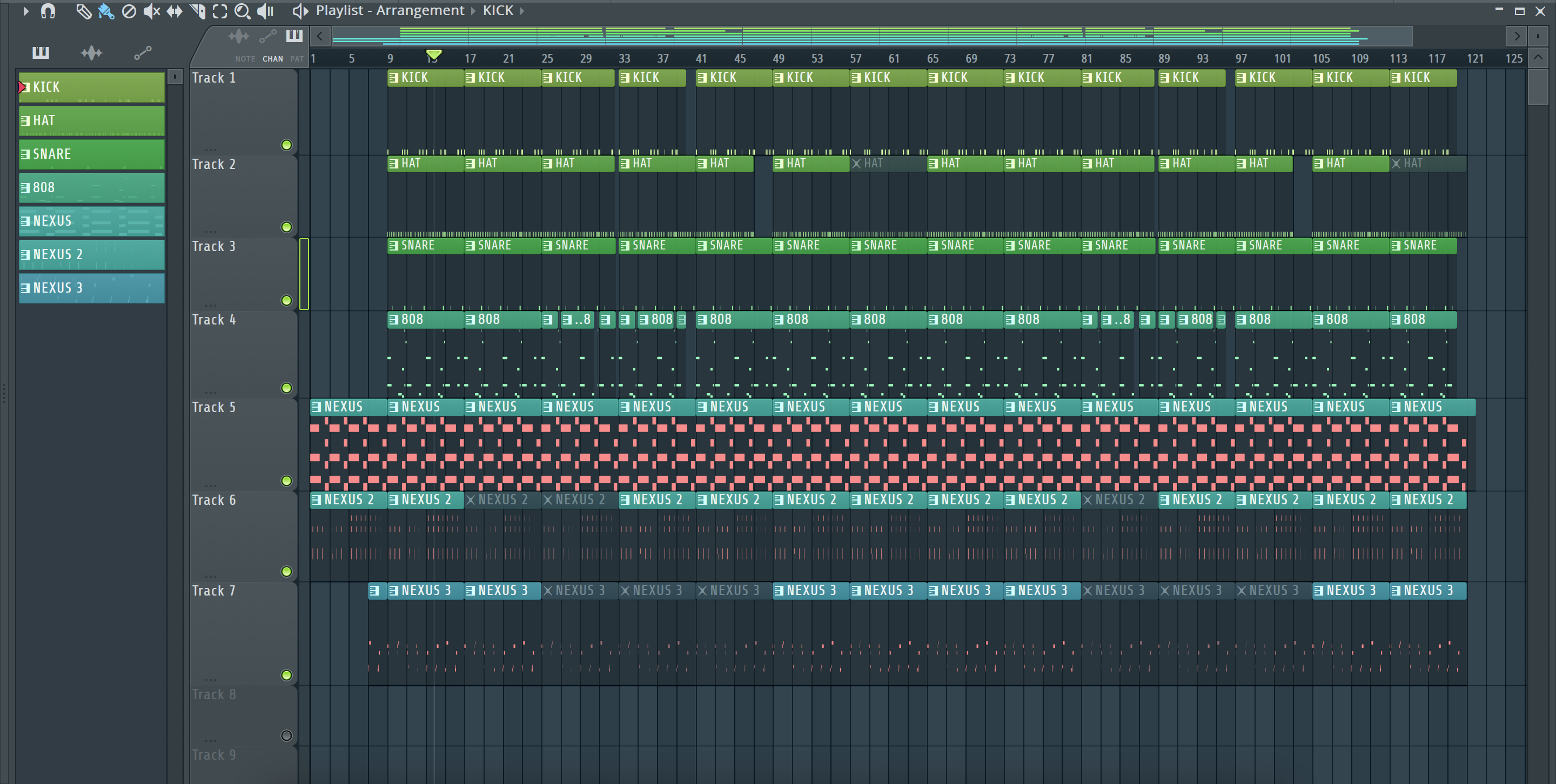Click bar 57 on the timeline ruler
The height and width of the screenshot is (784, 1556).
(x=855, y=58)
